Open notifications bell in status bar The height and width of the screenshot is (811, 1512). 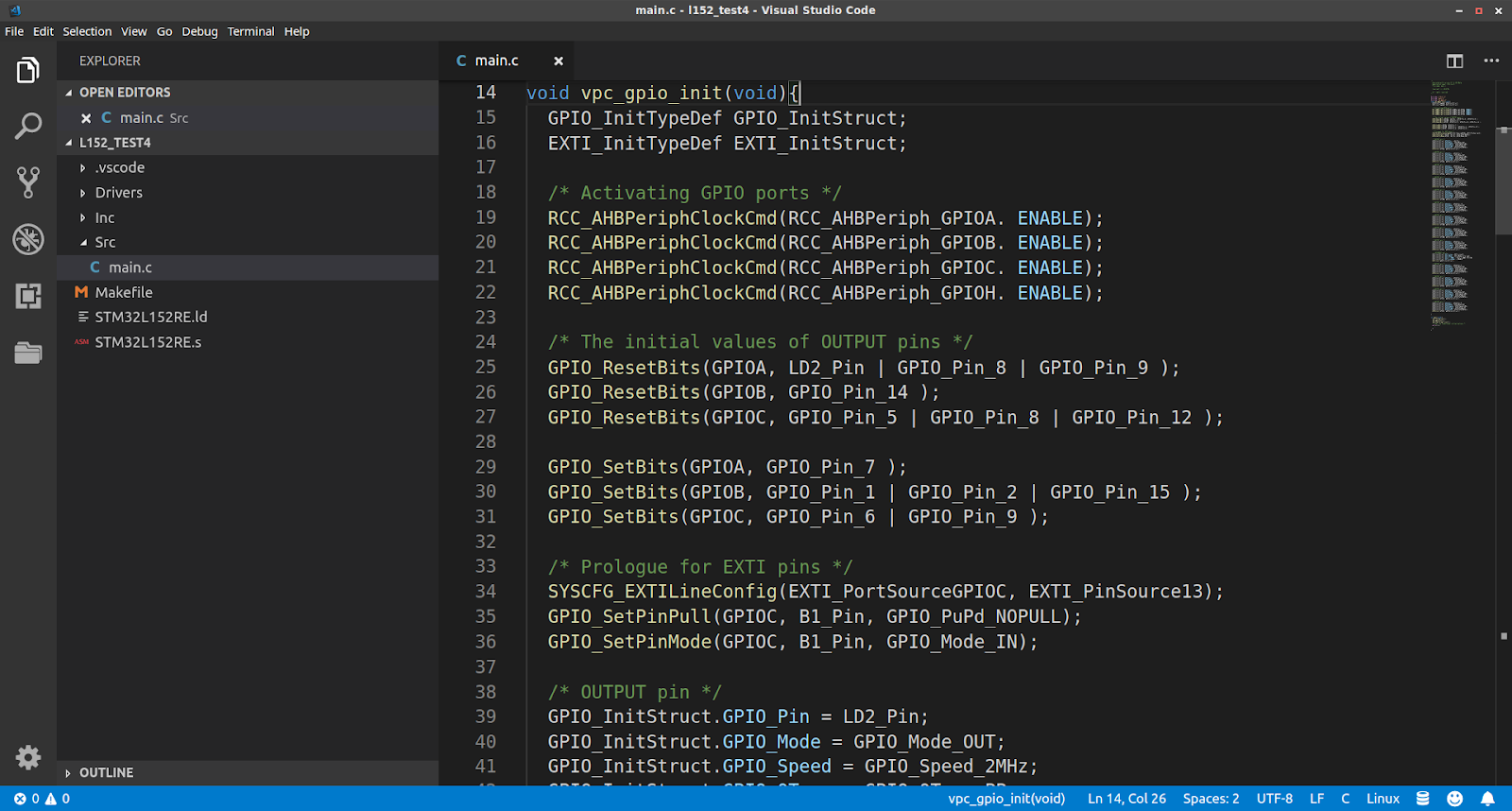coord(1487,799)
